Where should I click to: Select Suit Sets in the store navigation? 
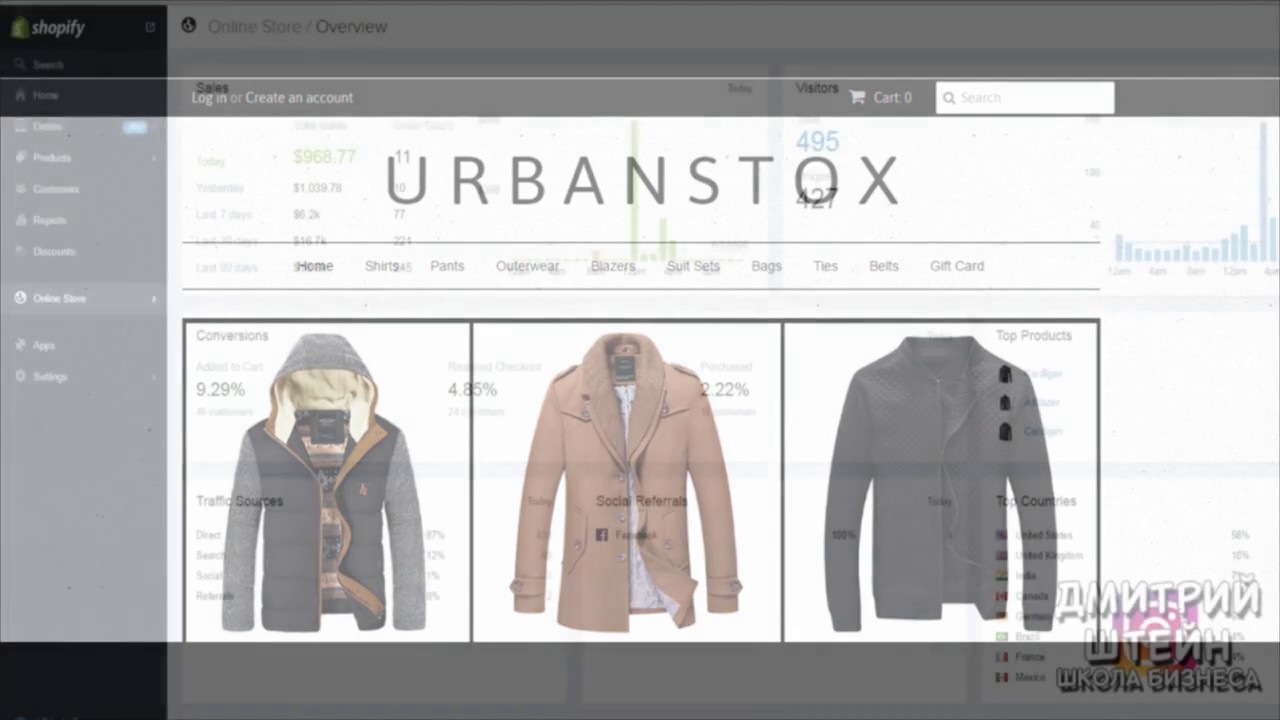693,266
